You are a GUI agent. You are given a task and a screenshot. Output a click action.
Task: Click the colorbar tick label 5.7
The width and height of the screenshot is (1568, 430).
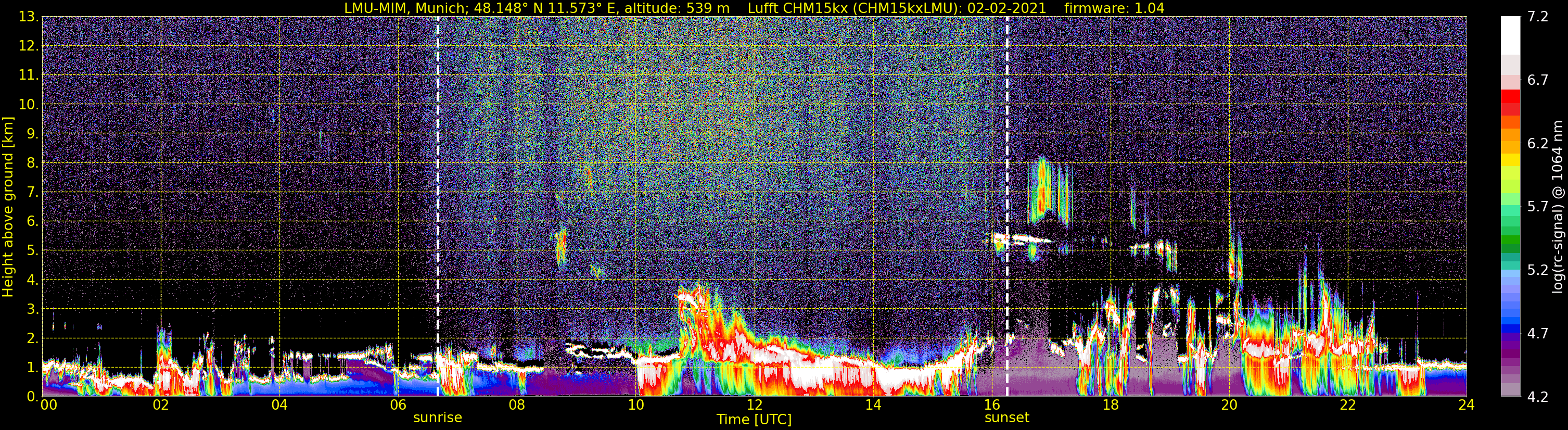pyautogui.click(x=1538, y=207)
